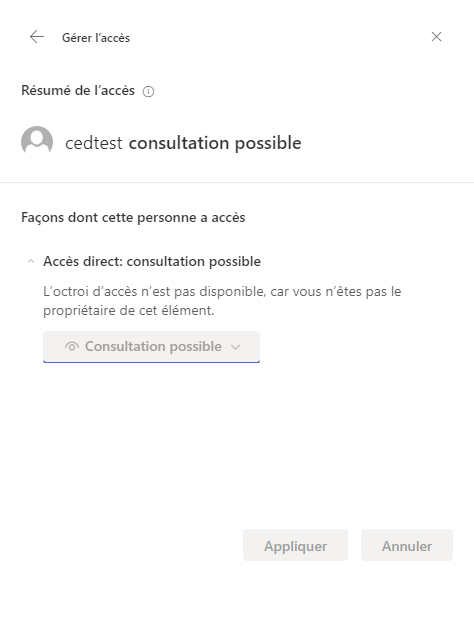This screenshot has height=644, width=474.
Task: Open the Consultation possible permission dropdown
Action: click(152, 347)
